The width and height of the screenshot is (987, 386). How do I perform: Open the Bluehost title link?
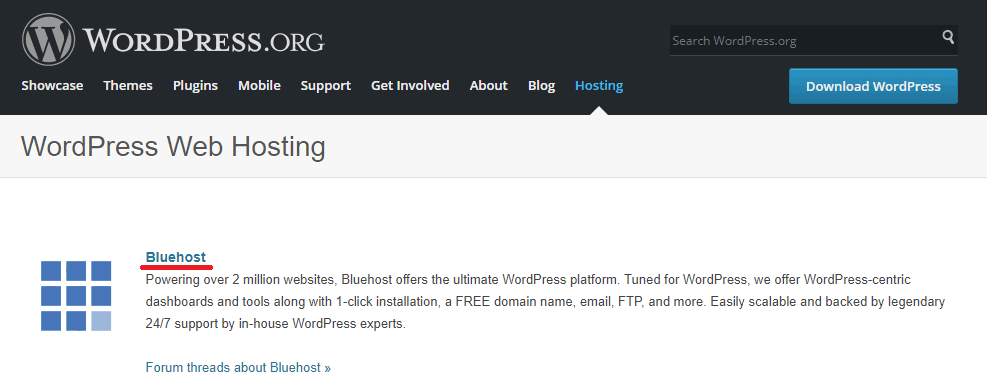click(x=176, y=257)
